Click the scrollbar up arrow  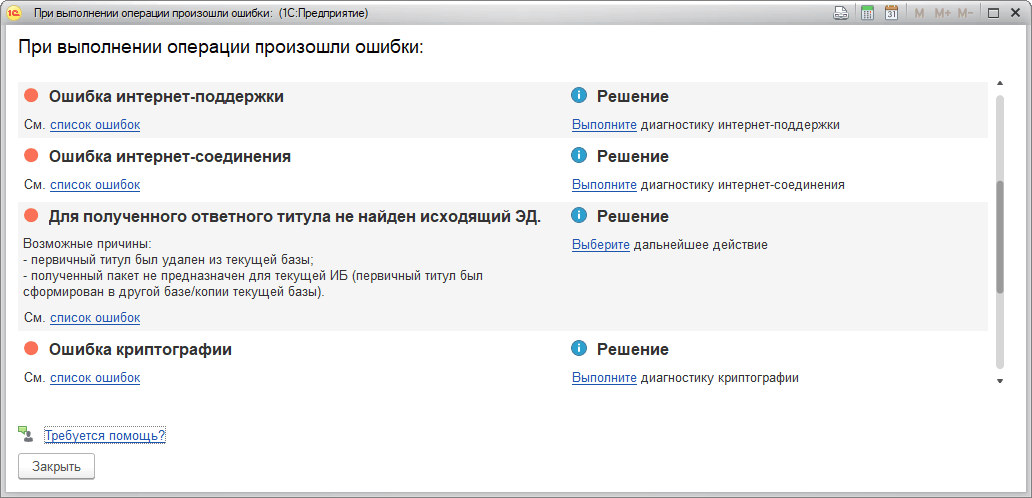(999, 82)
